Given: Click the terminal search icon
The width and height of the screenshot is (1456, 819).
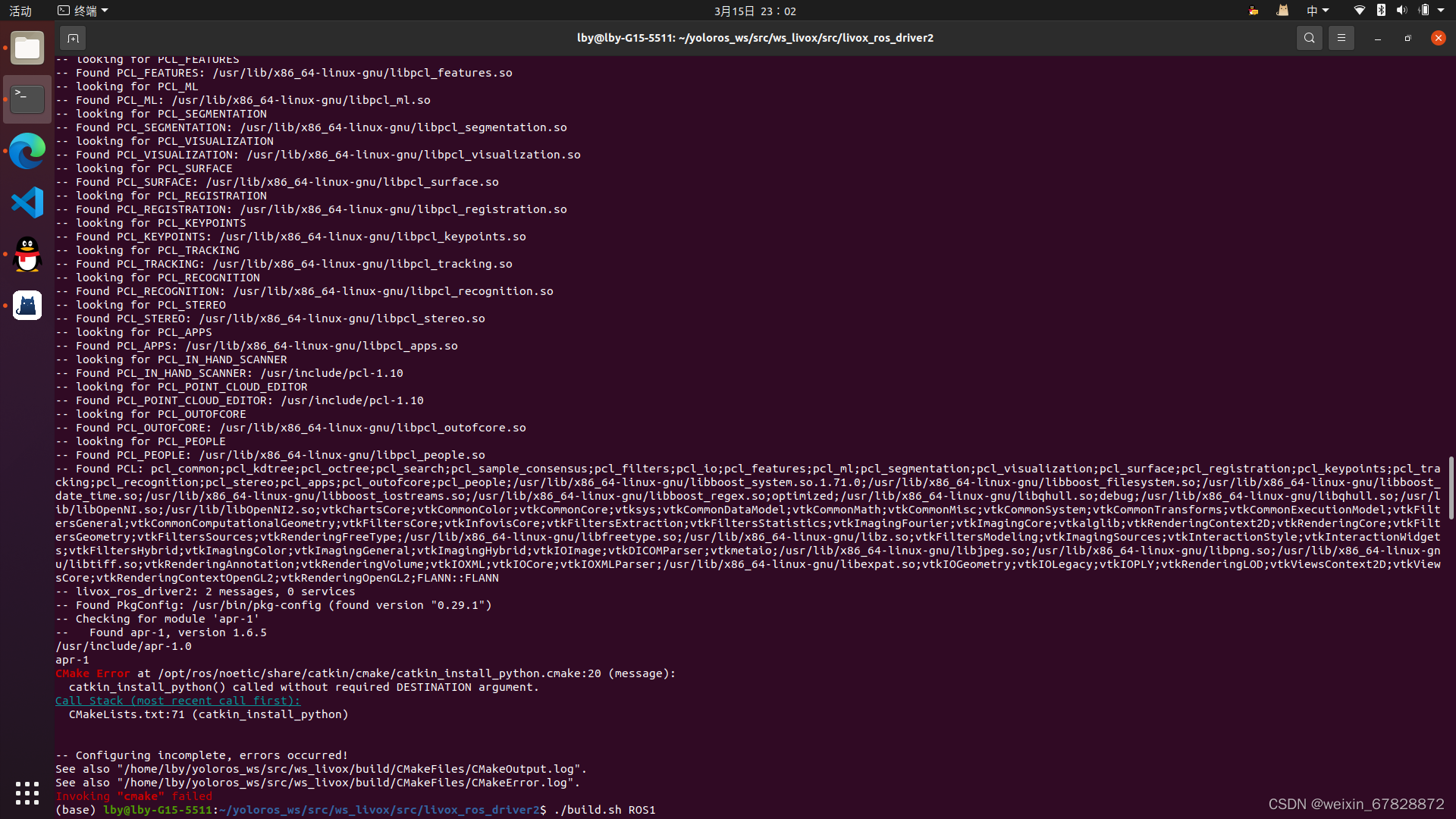Looking at the screenshot, I should (1309, 38).
